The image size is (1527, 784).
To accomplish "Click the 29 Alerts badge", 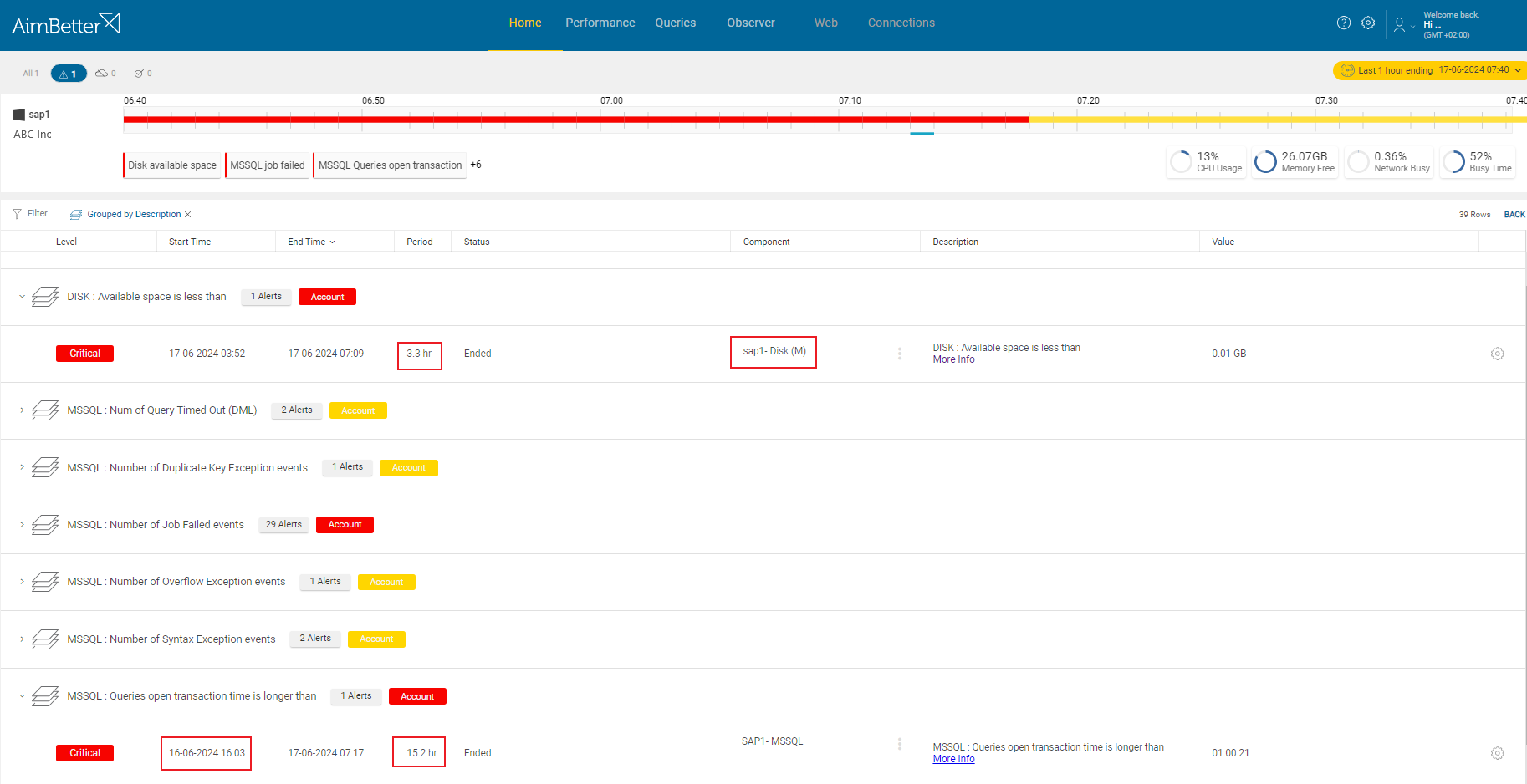I will click(283, 525).
